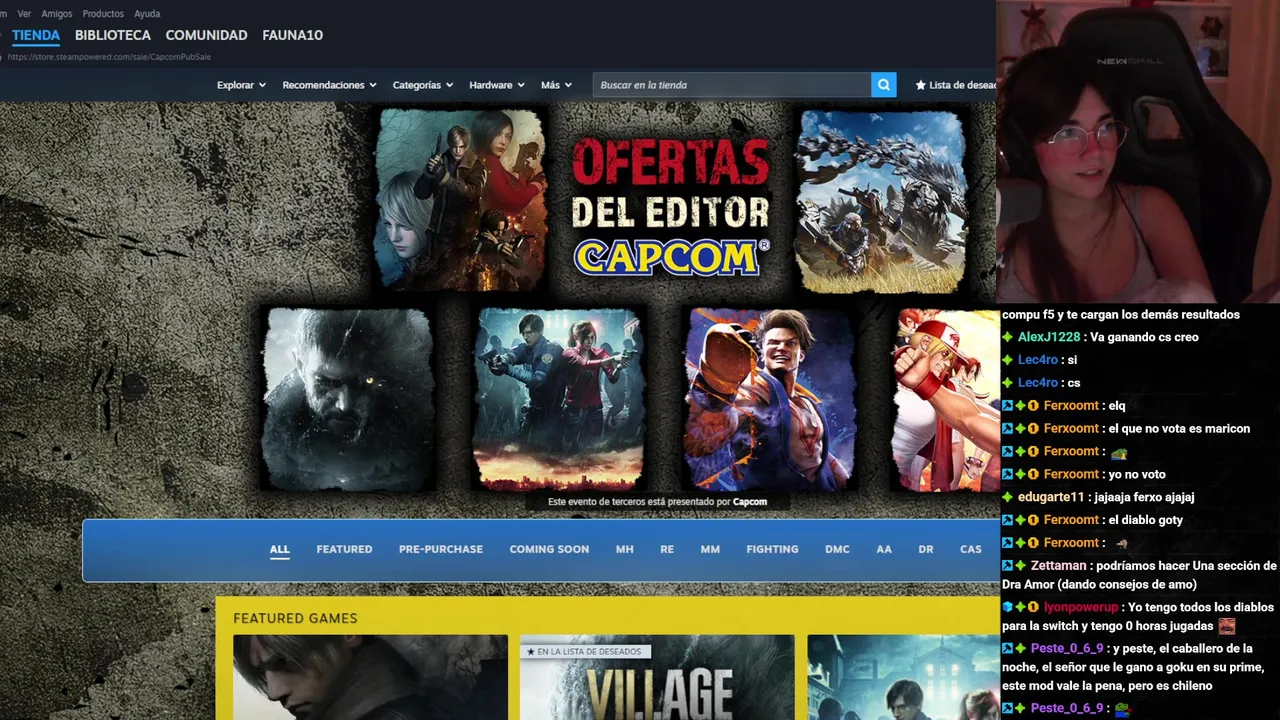The width and height of the screenshot is (1280, 720).
Task: Select the MM filter tab
Action: point(710,549)
